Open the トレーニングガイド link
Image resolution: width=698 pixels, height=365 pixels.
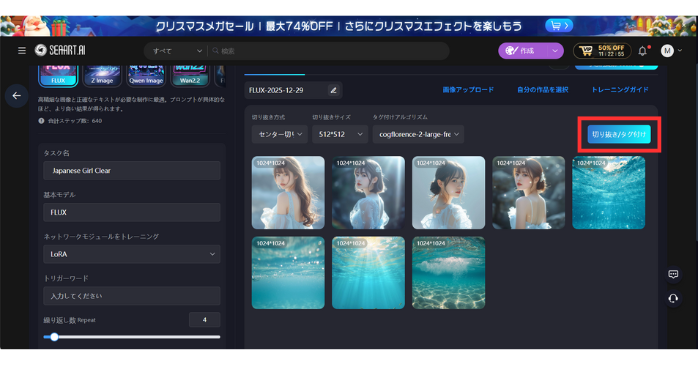point(620,89)
